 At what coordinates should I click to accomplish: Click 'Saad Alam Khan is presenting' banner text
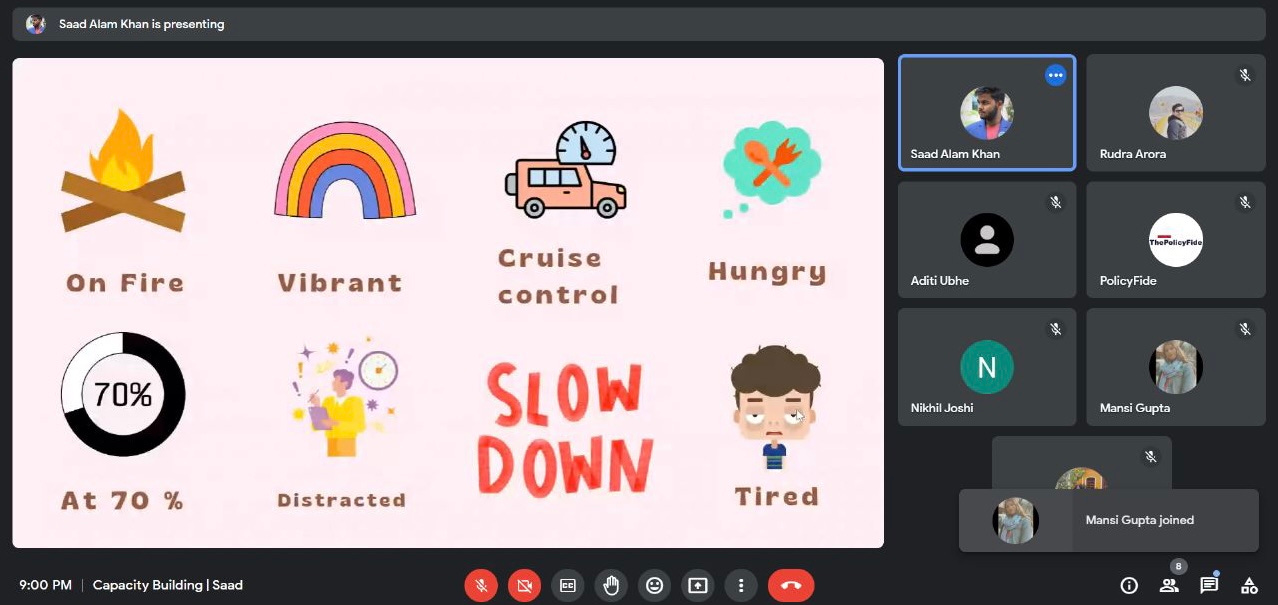[x=141, y=24]
